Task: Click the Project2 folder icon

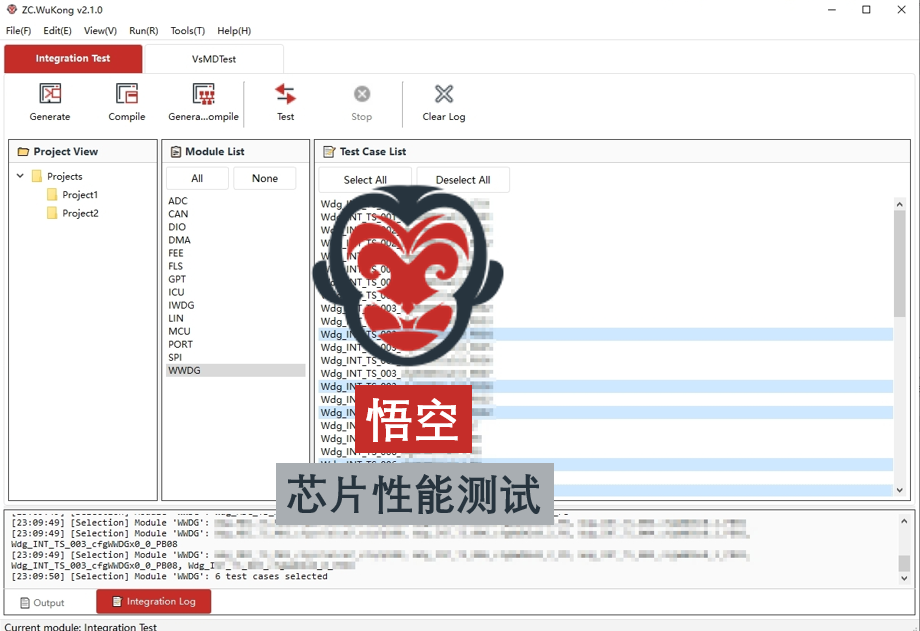Action: pos(52,213)
